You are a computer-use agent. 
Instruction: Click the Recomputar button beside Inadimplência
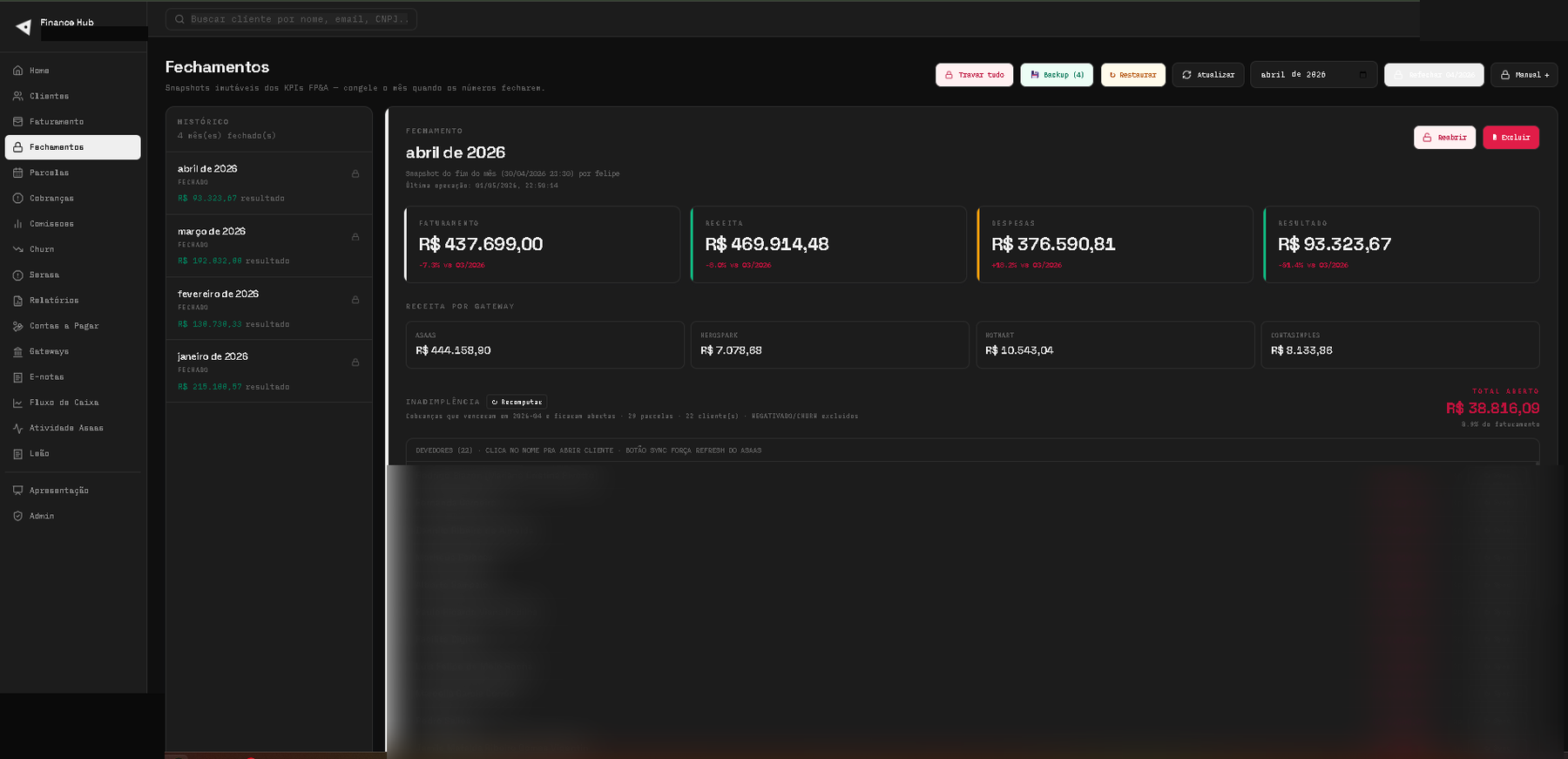click(x=517, y=403)
